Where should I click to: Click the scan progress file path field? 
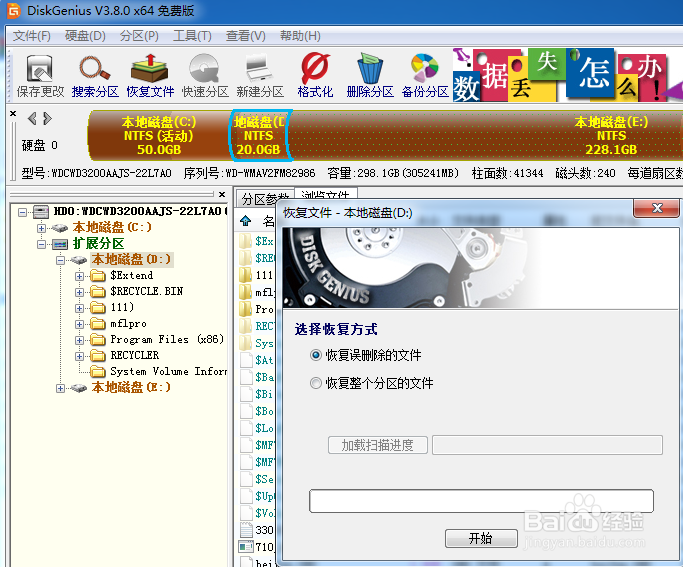(x=547, y=445)
